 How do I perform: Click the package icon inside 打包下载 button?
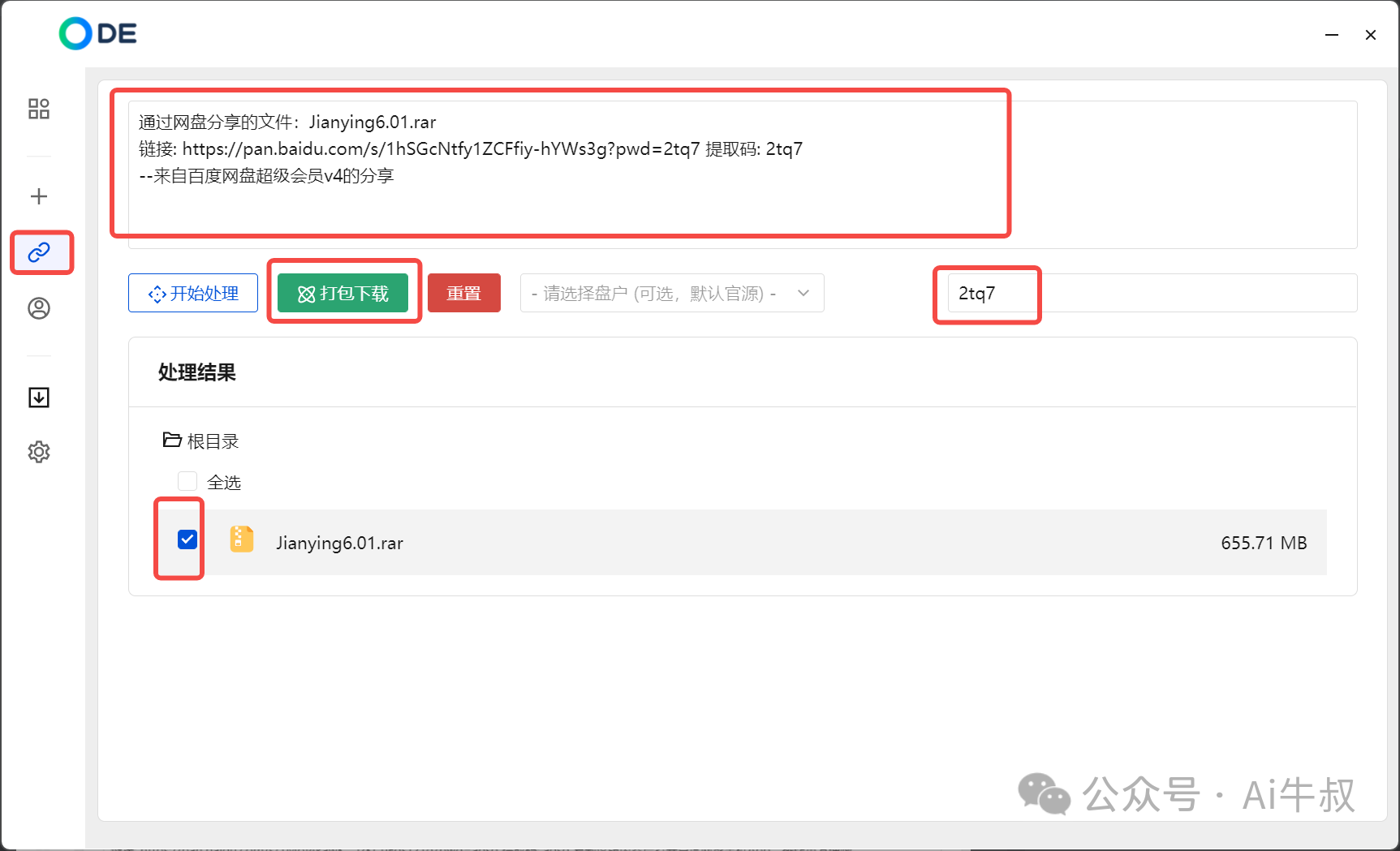click(307, 294)
